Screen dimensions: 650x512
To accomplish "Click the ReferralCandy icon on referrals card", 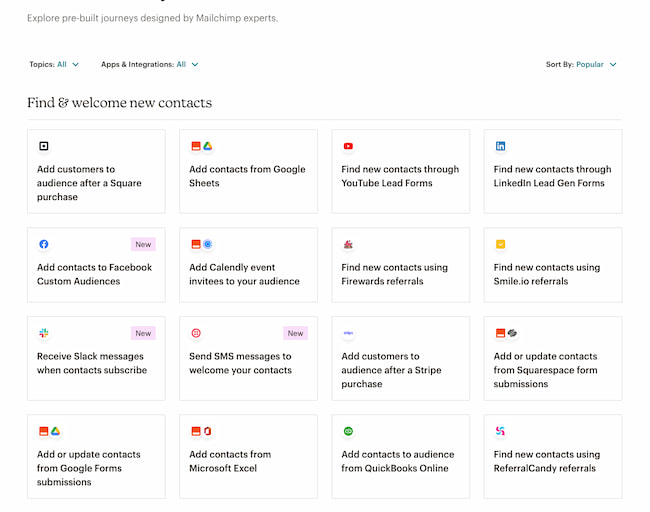I will (500, 431).
